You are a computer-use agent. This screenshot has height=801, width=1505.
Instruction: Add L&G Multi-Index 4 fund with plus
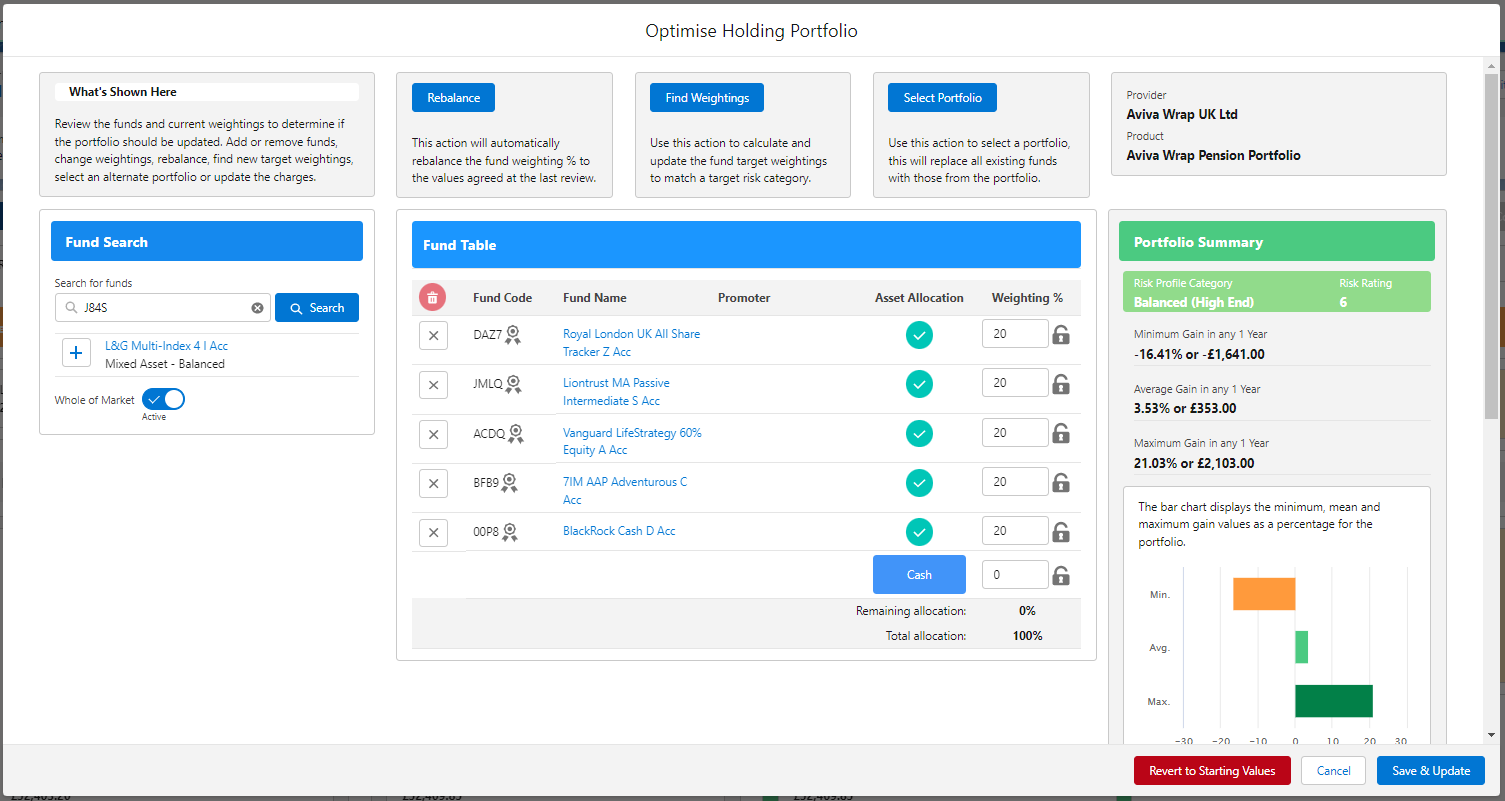(77, 353)
